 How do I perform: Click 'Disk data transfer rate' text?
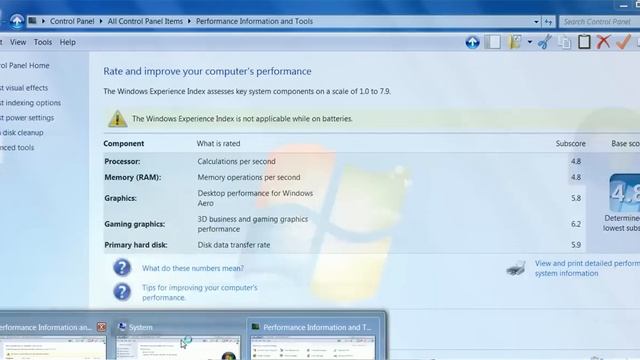click(x=234, y=245)
